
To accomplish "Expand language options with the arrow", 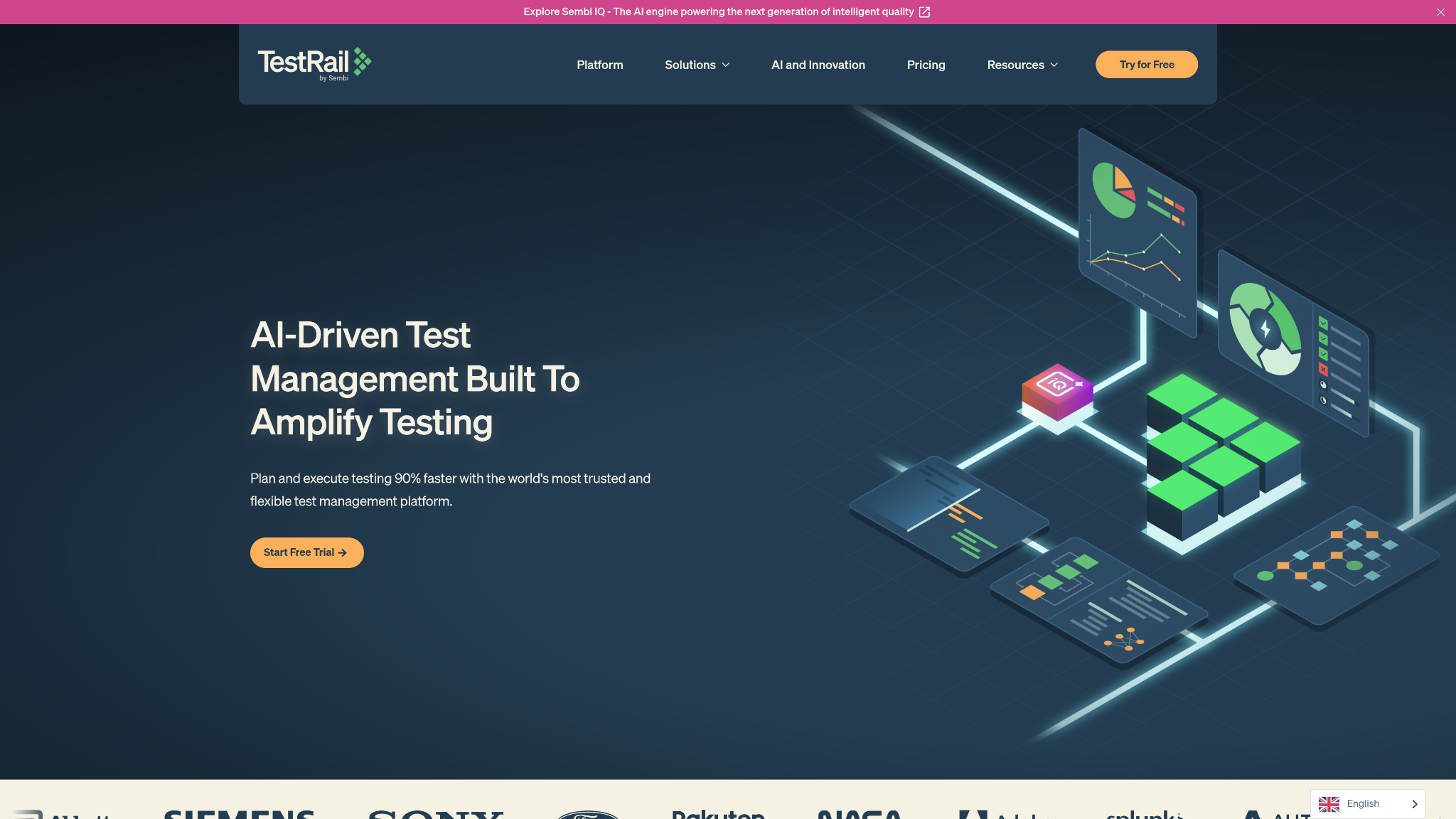I will click(x=1414, y=804).
